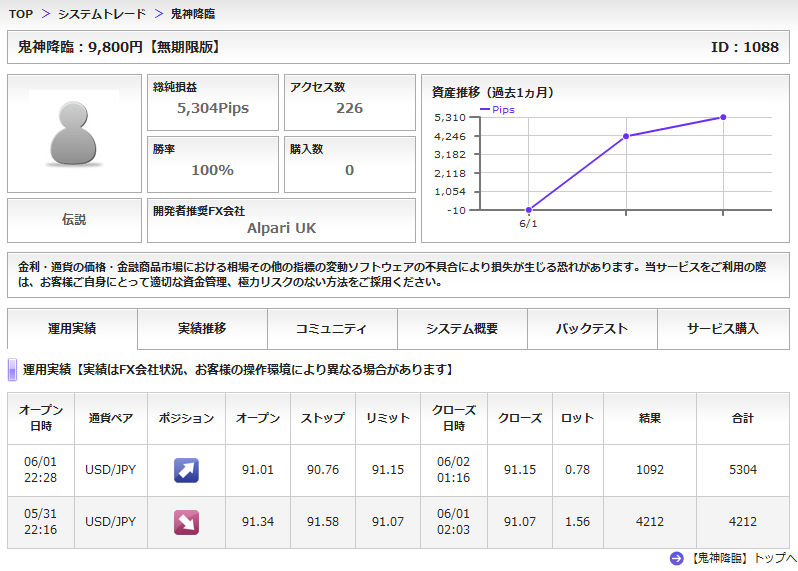Open the バックテスト tab

tap(592, 329)
